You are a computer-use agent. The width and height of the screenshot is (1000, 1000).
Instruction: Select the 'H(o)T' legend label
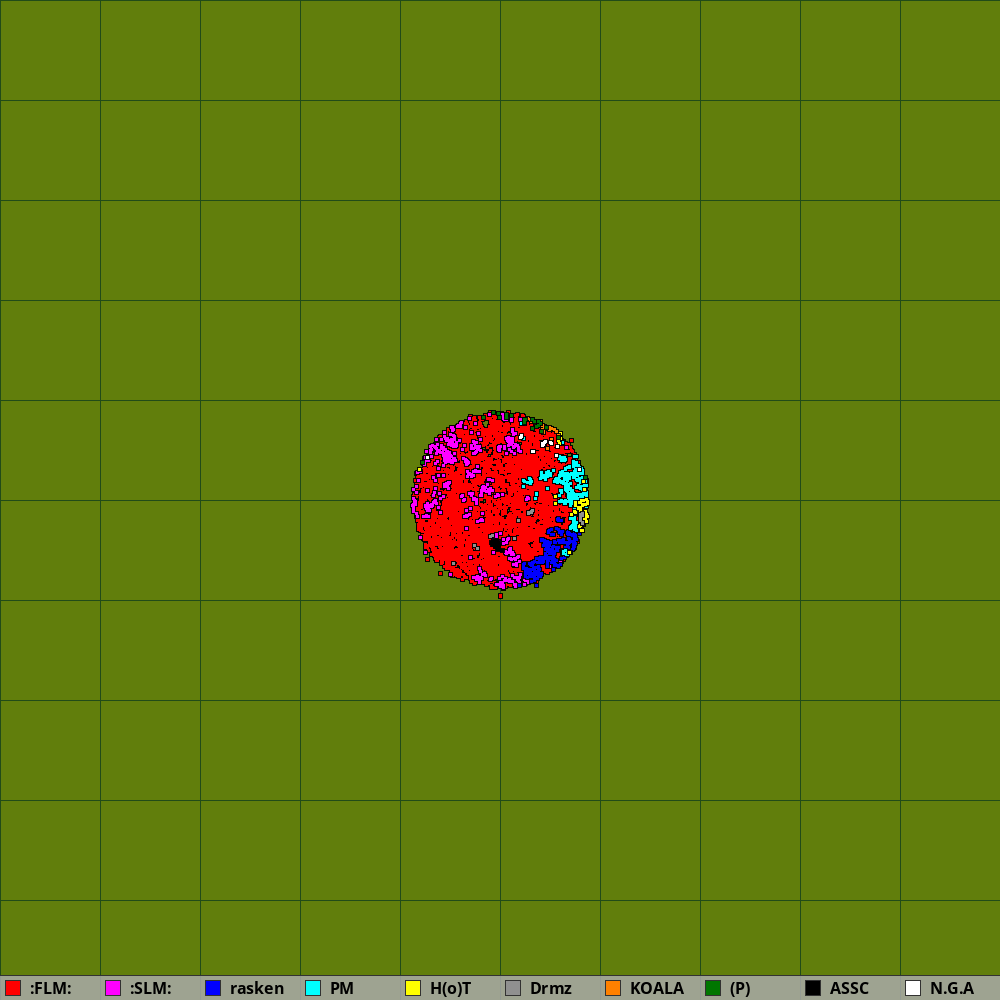tap(450, 988)
